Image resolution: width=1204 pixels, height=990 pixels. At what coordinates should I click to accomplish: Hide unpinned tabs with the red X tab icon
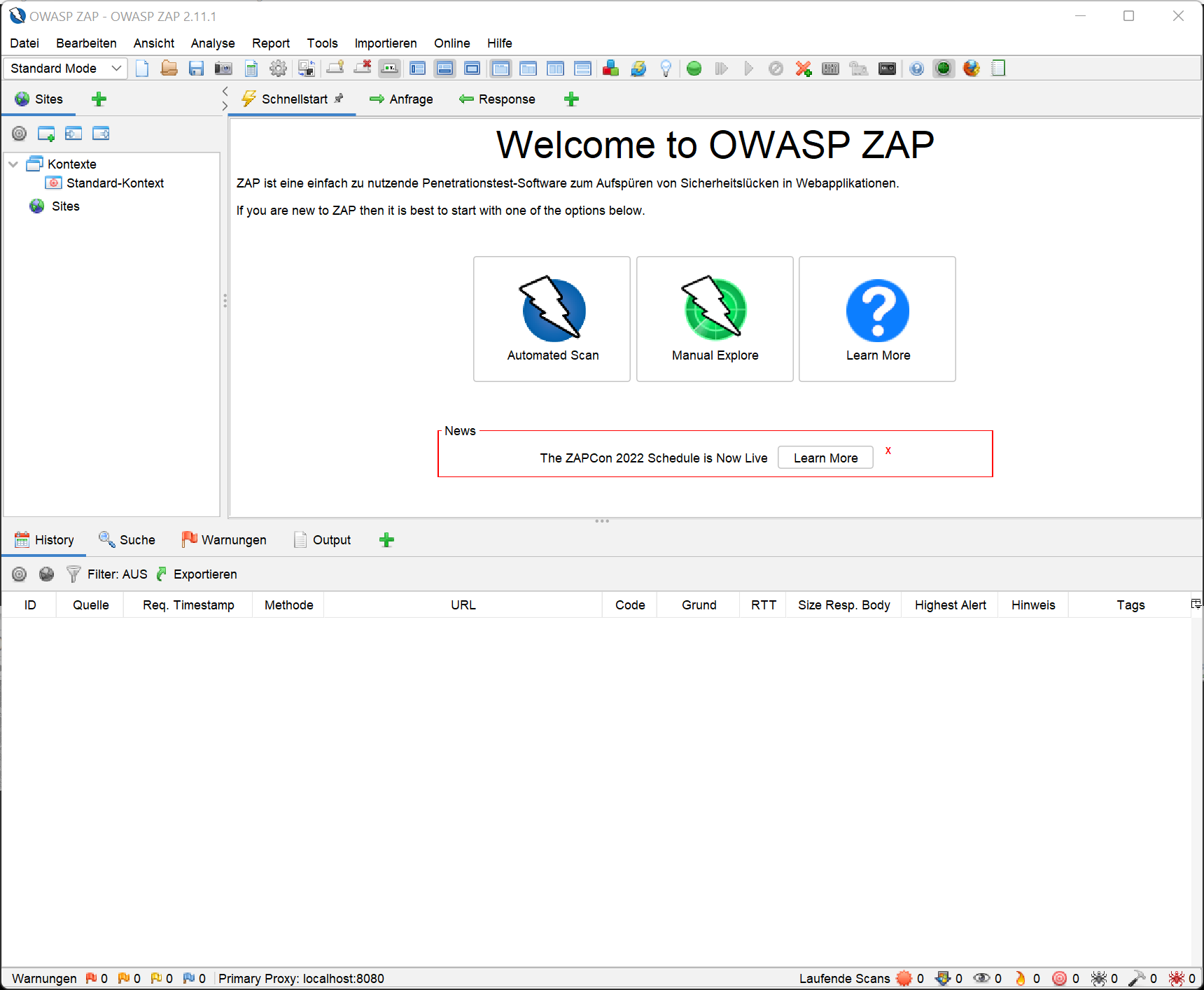[363, 69]
